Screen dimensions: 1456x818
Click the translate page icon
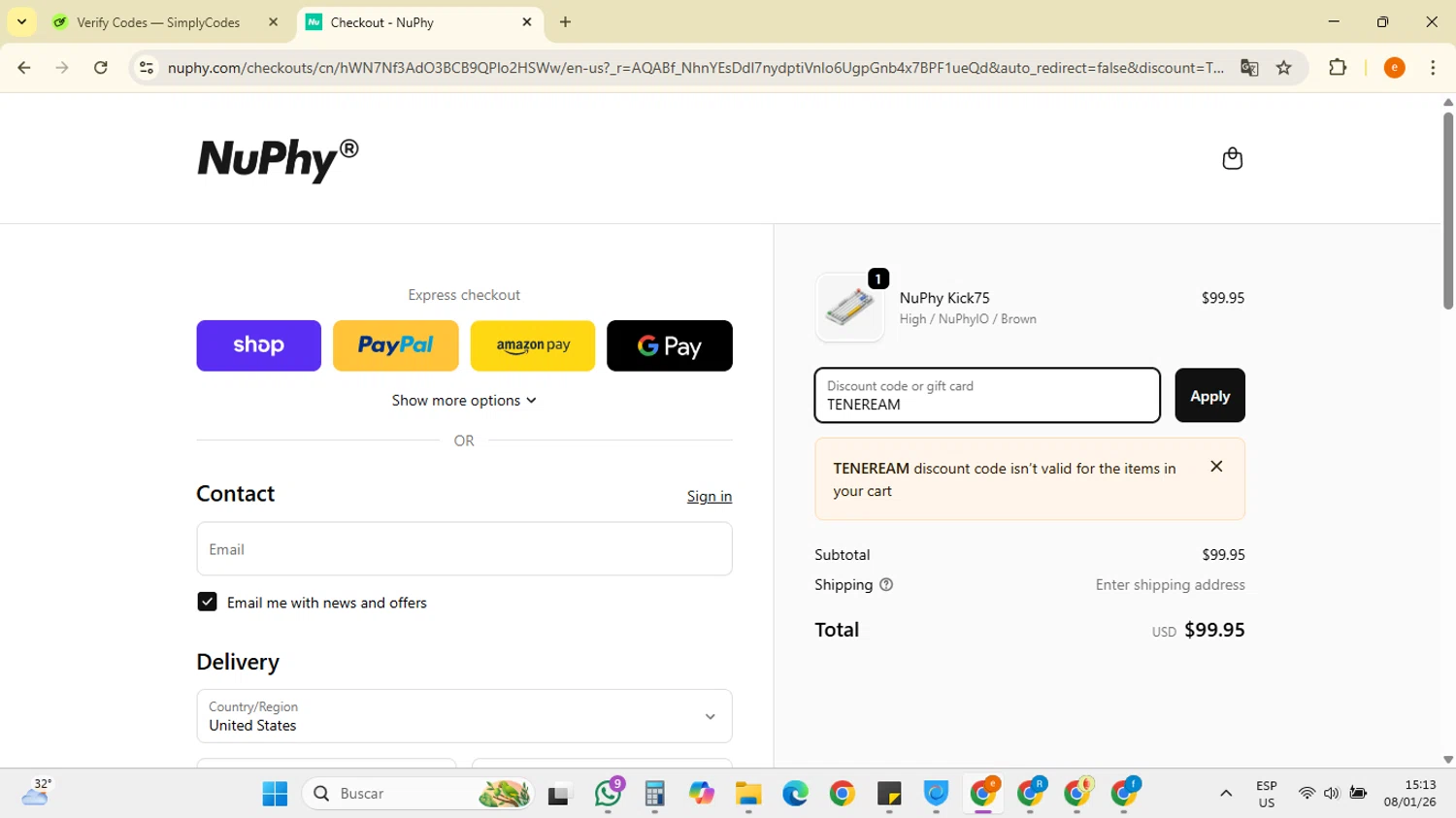1249,68
